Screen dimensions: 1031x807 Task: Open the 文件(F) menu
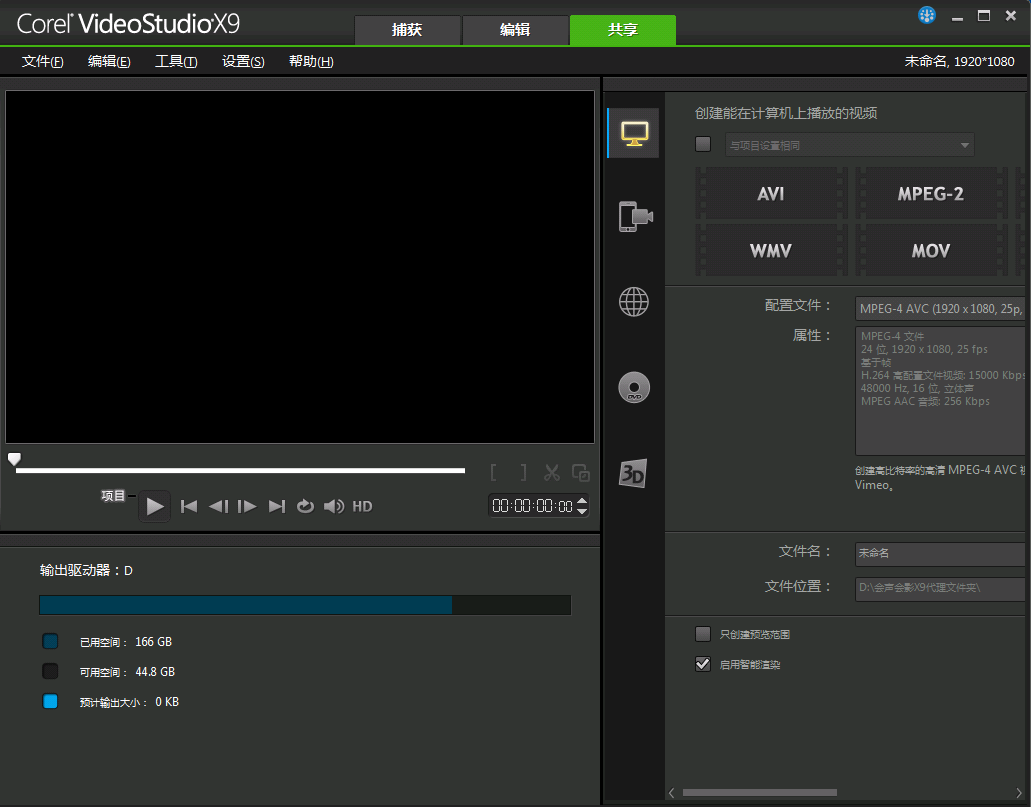point(43,61)
